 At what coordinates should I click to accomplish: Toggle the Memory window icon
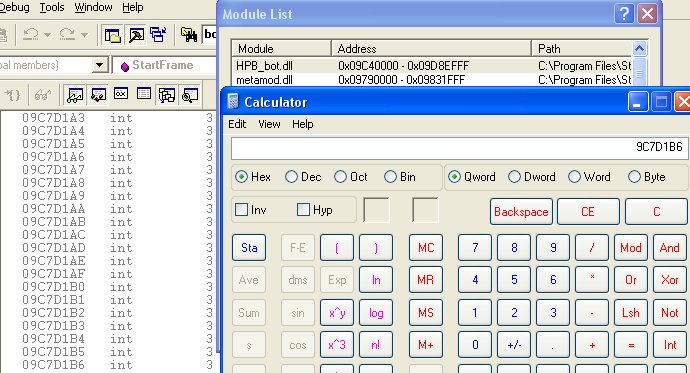[144, 94]
